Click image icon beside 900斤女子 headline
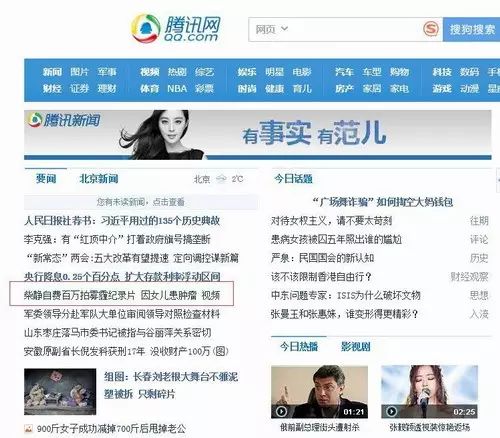Image resolution: width=500 pixels, height=438 pixels. pyautogui.click(x=29, y=428)
